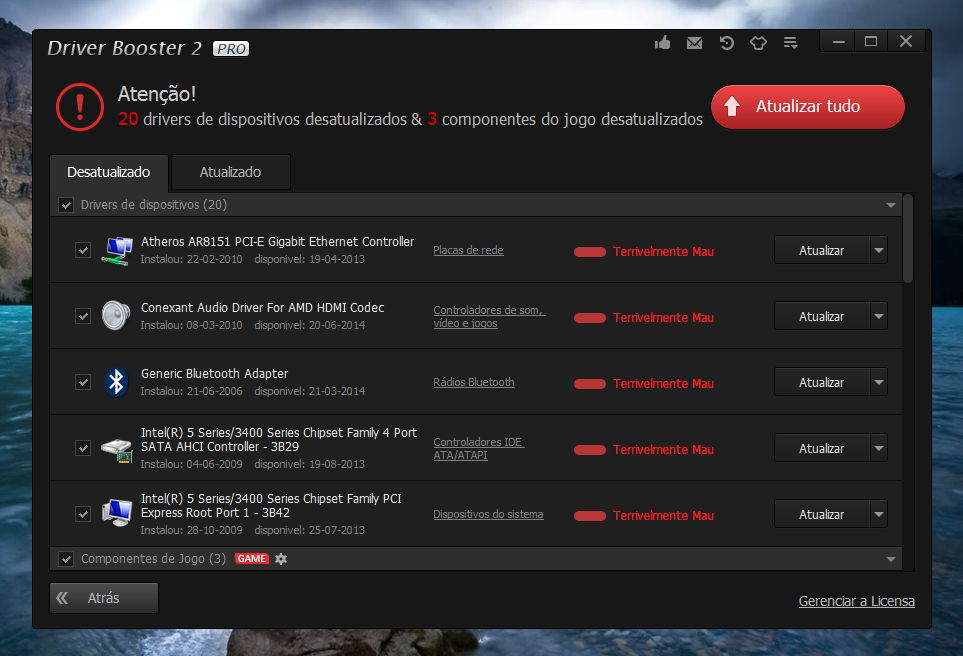The height and width of the screenshot is (656, 963).
Task: Open Atualizar dropdown arrow for Atheros
Action: 879,250
